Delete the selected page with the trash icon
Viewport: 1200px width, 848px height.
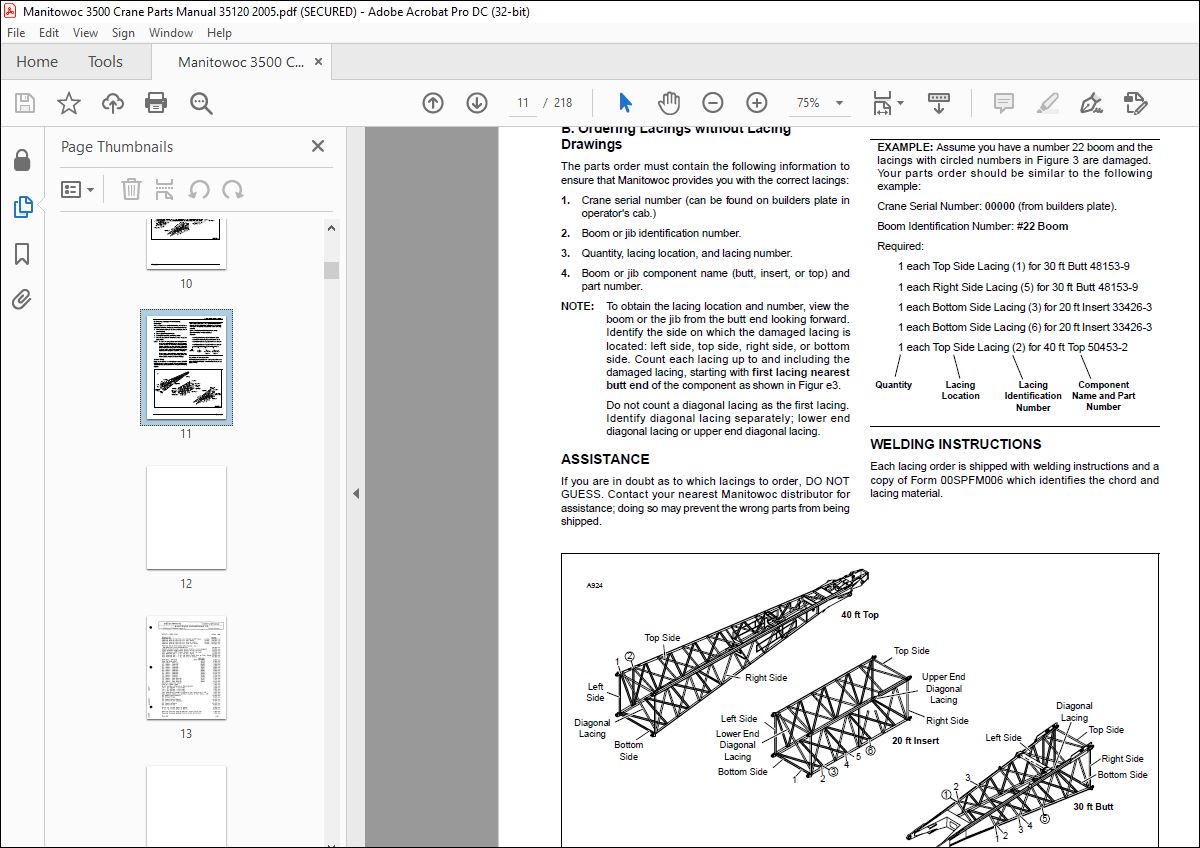click(131, 189)
